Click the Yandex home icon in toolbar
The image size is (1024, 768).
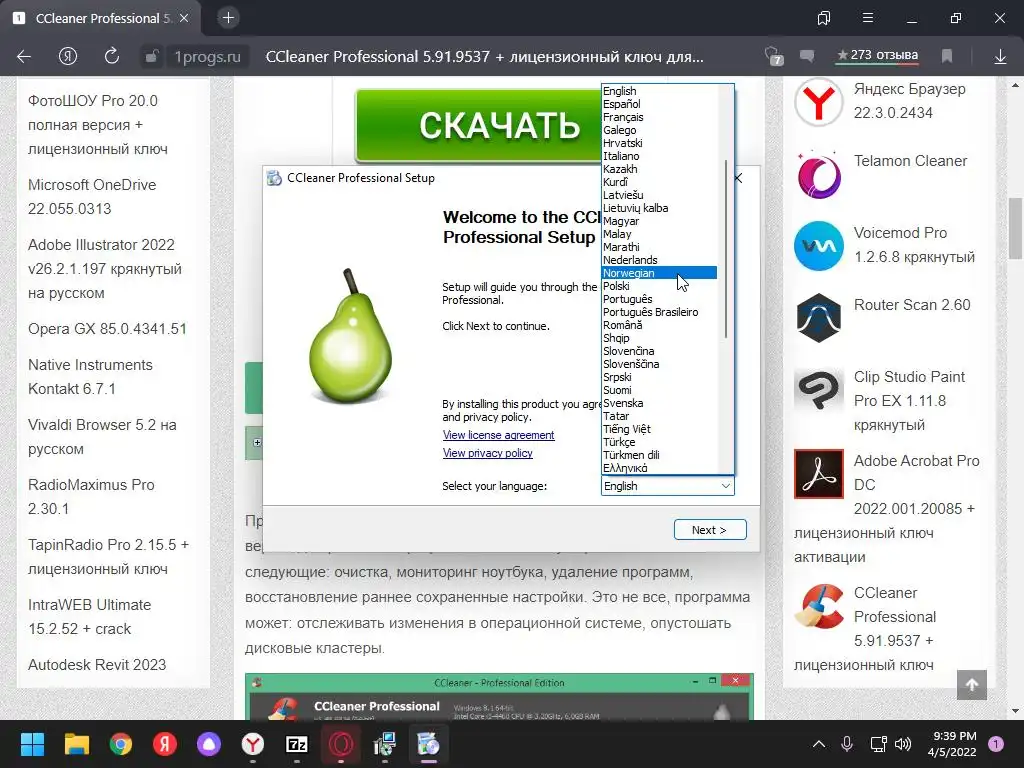[x=68, y=57]
